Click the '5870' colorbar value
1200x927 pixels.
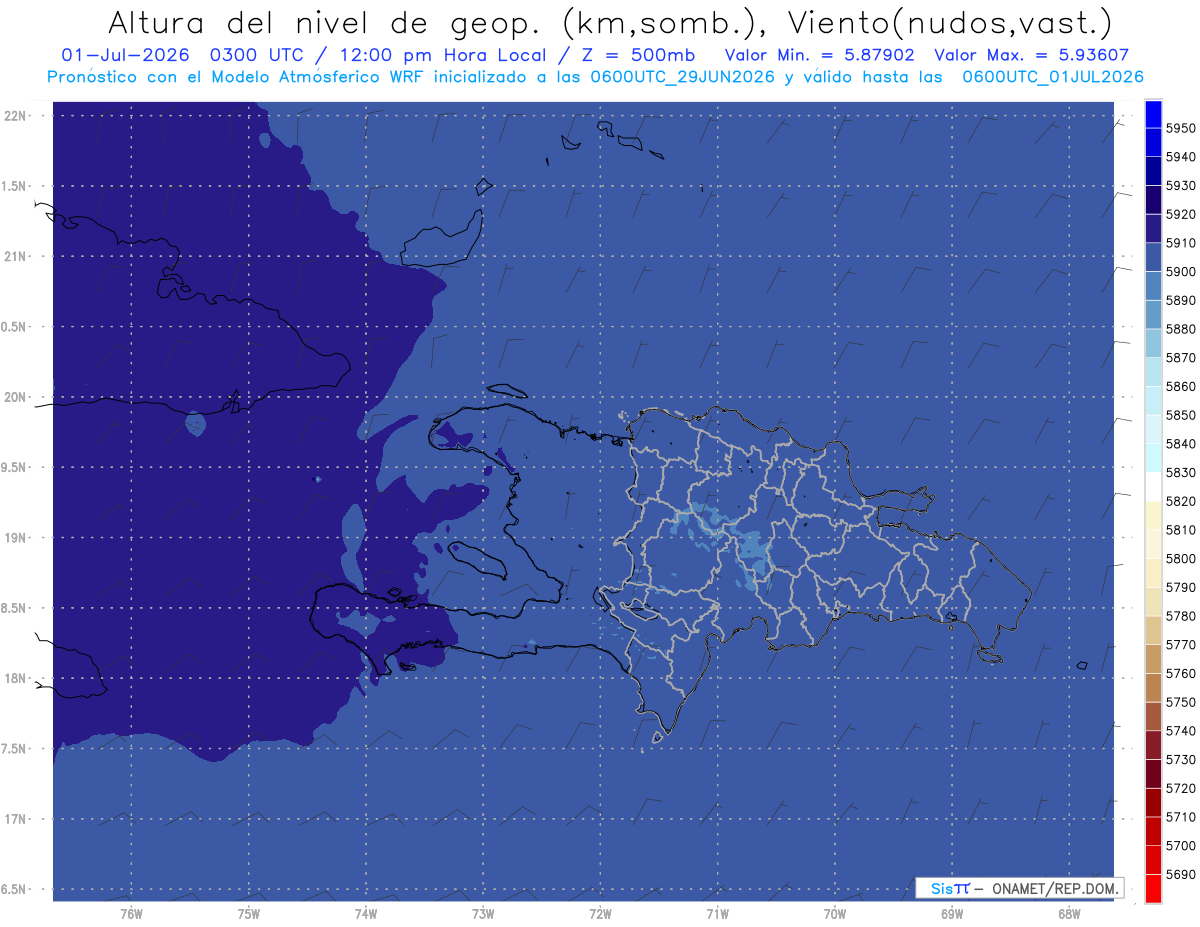1180,357
